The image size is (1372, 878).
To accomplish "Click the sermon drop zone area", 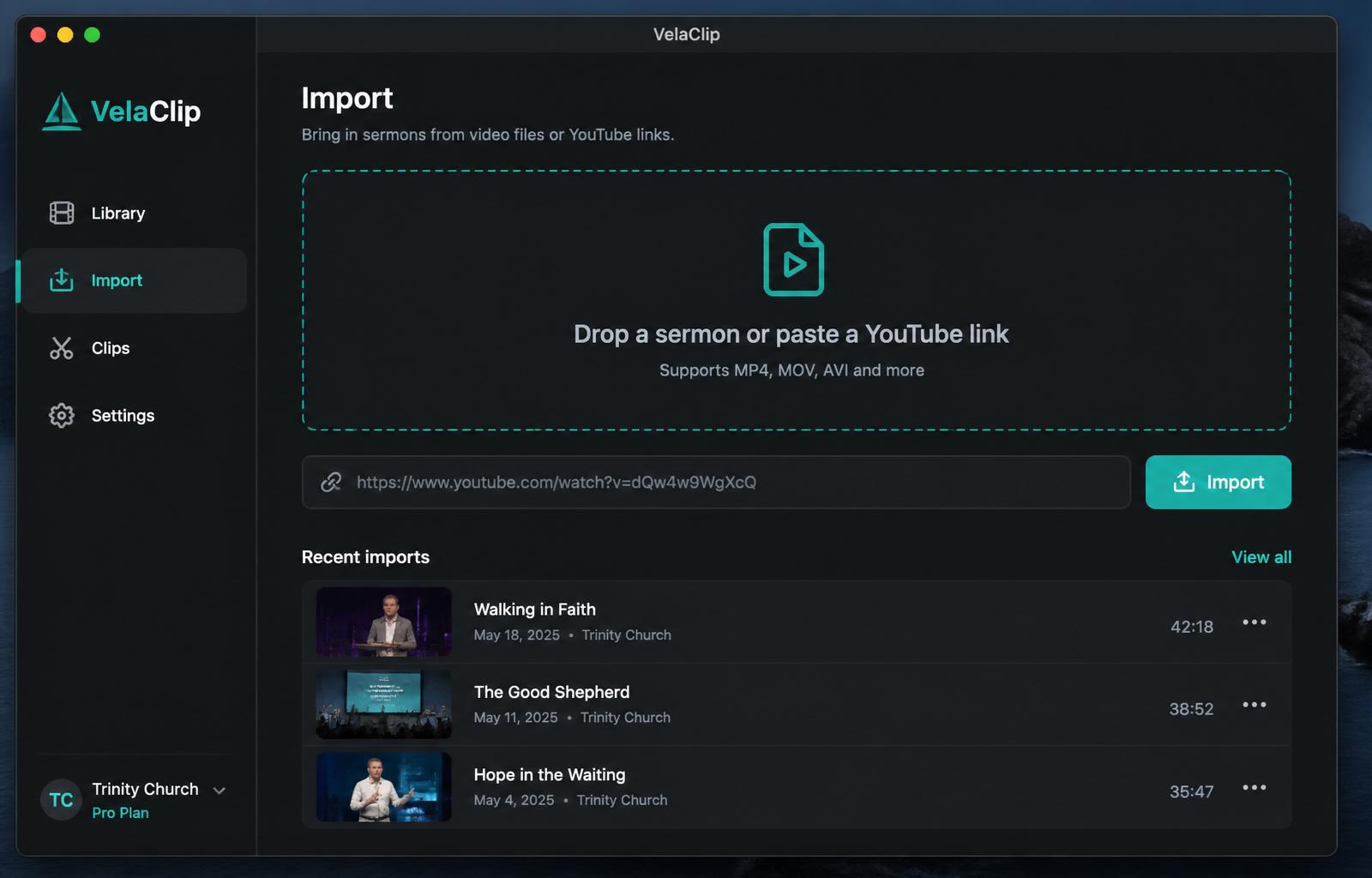I will (797, 300).
